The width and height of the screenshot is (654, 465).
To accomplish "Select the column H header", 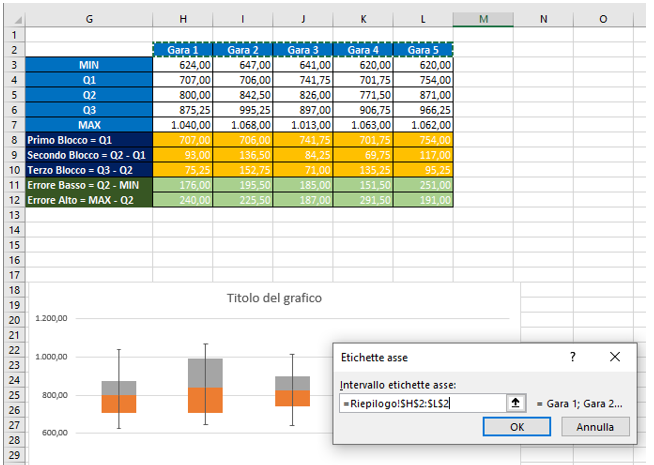I will (183, 19).
